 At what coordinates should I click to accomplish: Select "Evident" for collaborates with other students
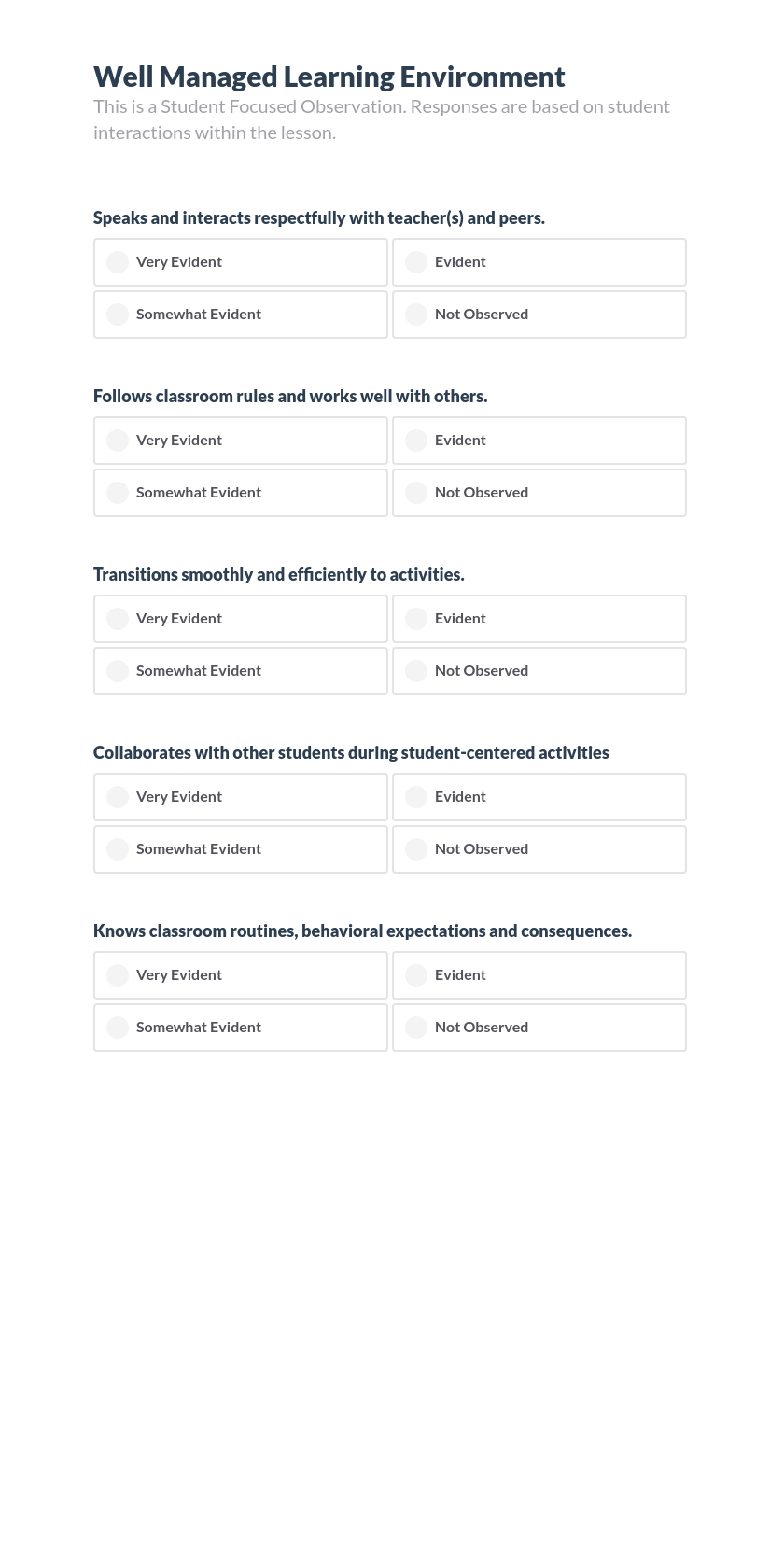(x=539, y=797)
